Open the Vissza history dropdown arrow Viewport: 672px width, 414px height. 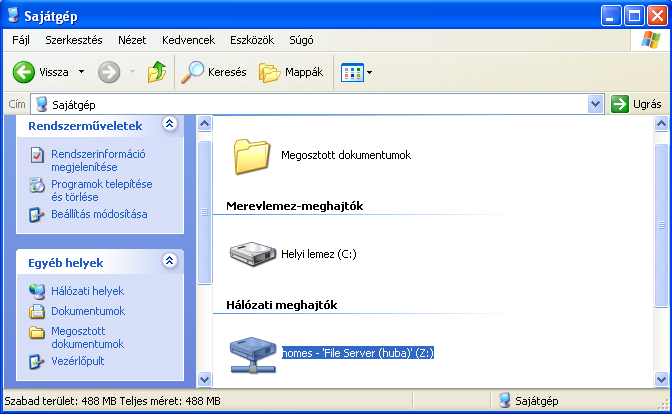(81, 72)
